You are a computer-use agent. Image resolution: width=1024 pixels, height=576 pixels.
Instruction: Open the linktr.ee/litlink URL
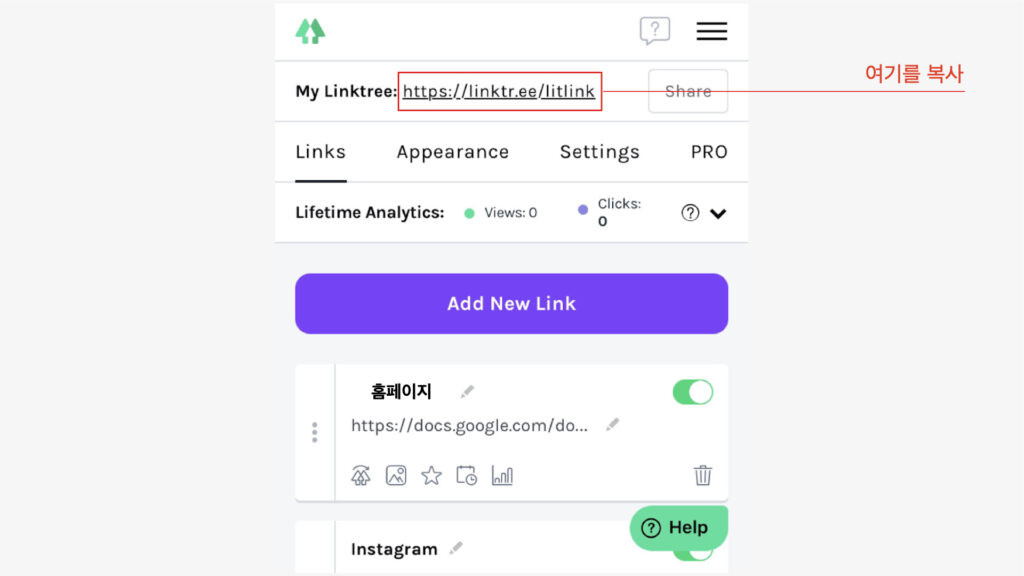click(498, 91)
